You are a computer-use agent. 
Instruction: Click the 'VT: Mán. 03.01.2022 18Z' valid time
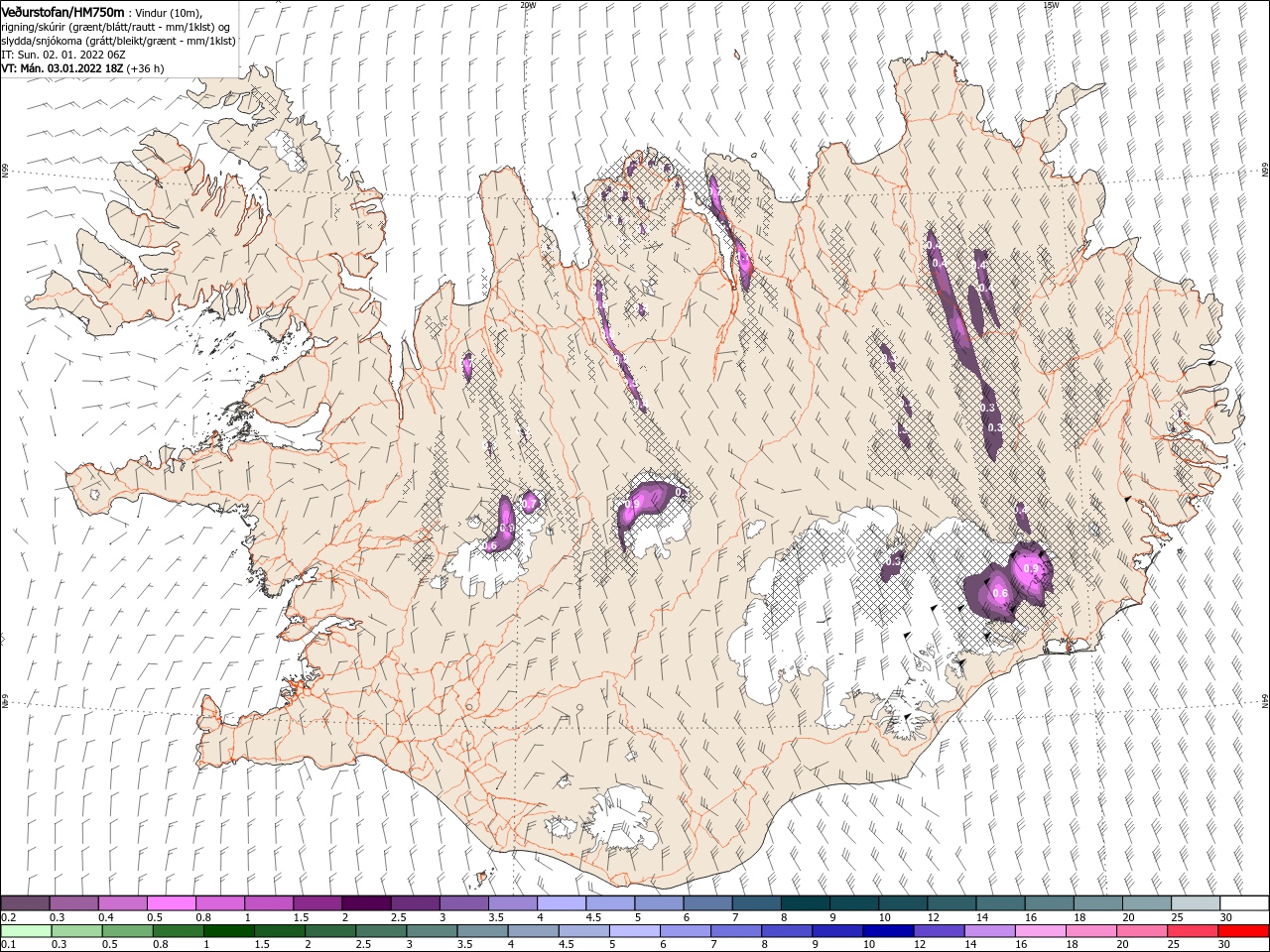[63, 69]
